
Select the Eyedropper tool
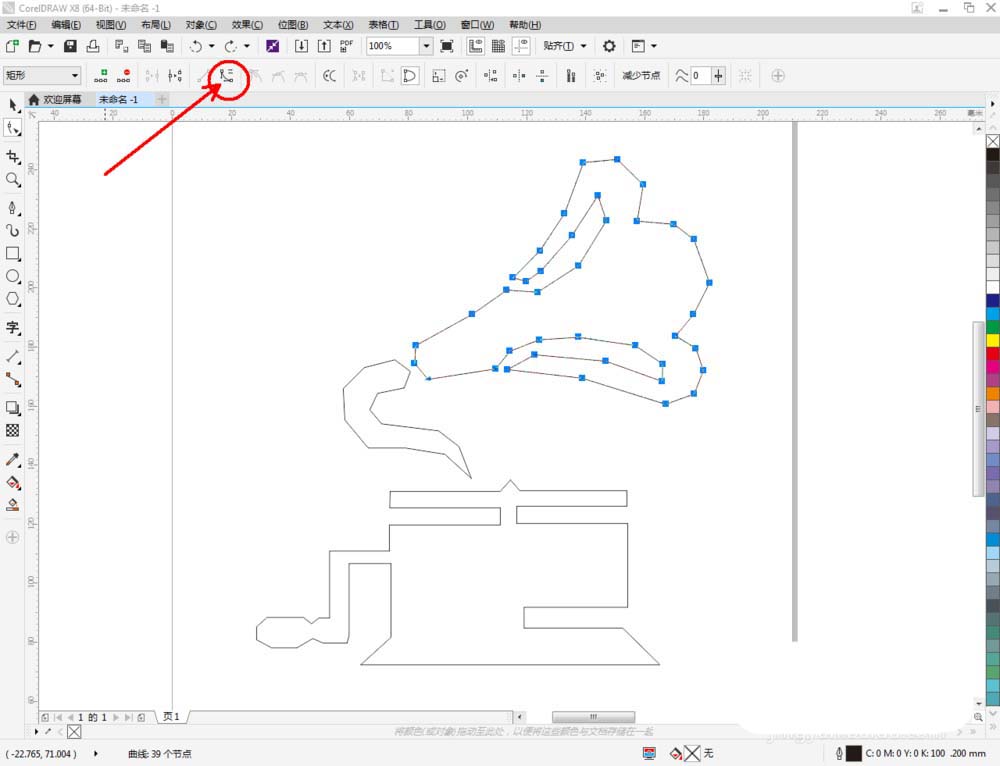[13, 459]
